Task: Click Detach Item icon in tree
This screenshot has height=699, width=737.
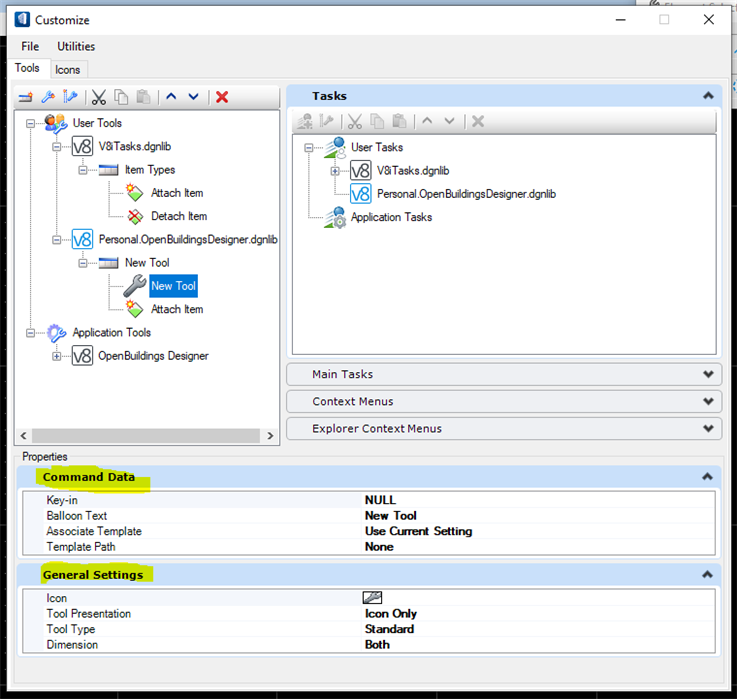Action: 135,217
